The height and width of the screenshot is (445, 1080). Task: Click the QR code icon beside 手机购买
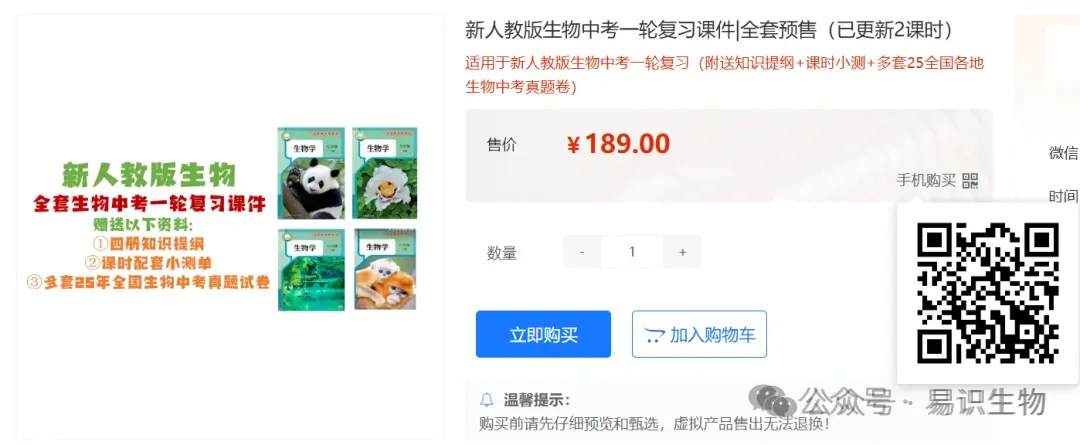970,181
